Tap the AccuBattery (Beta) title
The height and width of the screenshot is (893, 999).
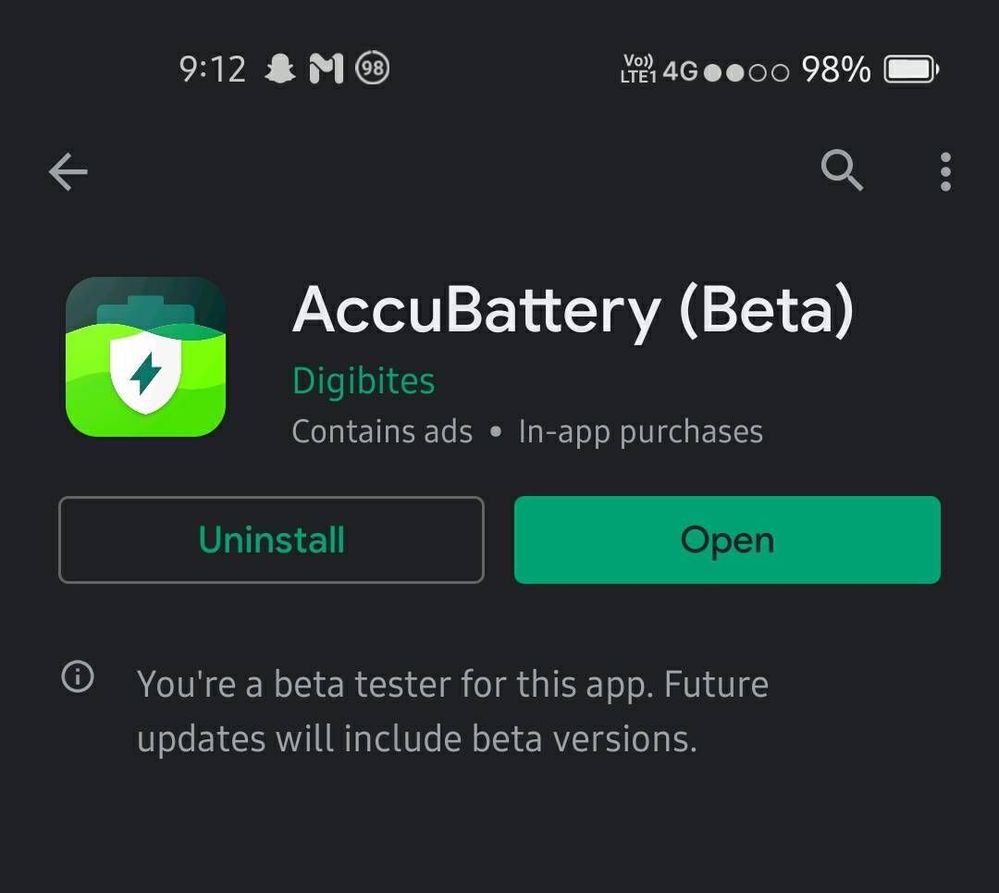[x=572, y=310]
